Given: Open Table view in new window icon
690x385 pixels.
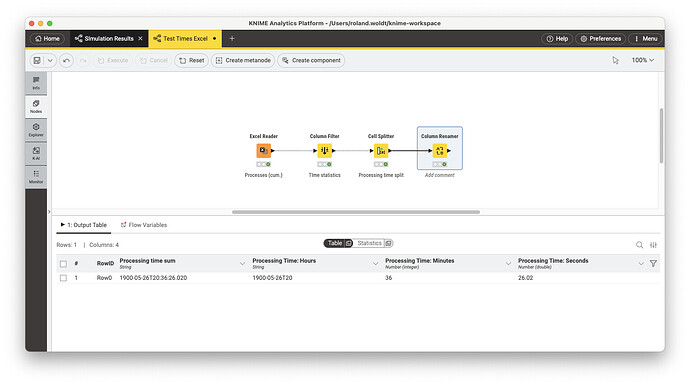Looking at the screenshot, I should pos(349,243).
